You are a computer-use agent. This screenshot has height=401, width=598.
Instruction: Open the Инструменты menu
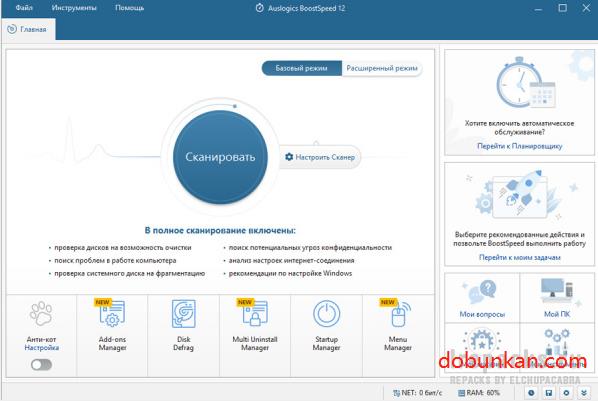coord(74,8)
